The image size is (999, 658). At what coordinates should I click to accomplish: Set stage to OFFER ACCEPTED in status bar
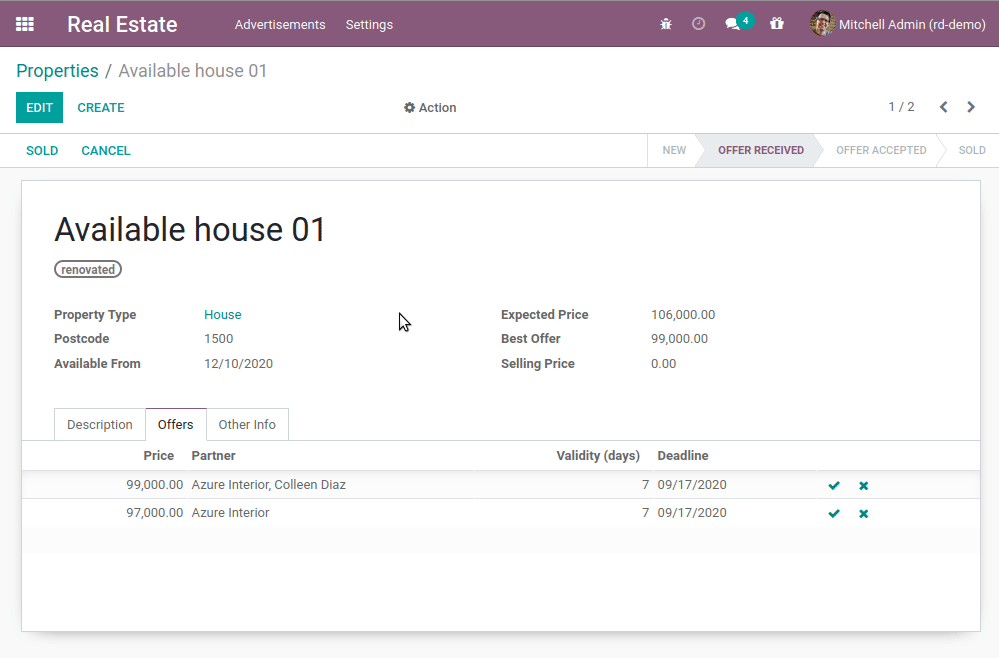click(x=881, y=150)
